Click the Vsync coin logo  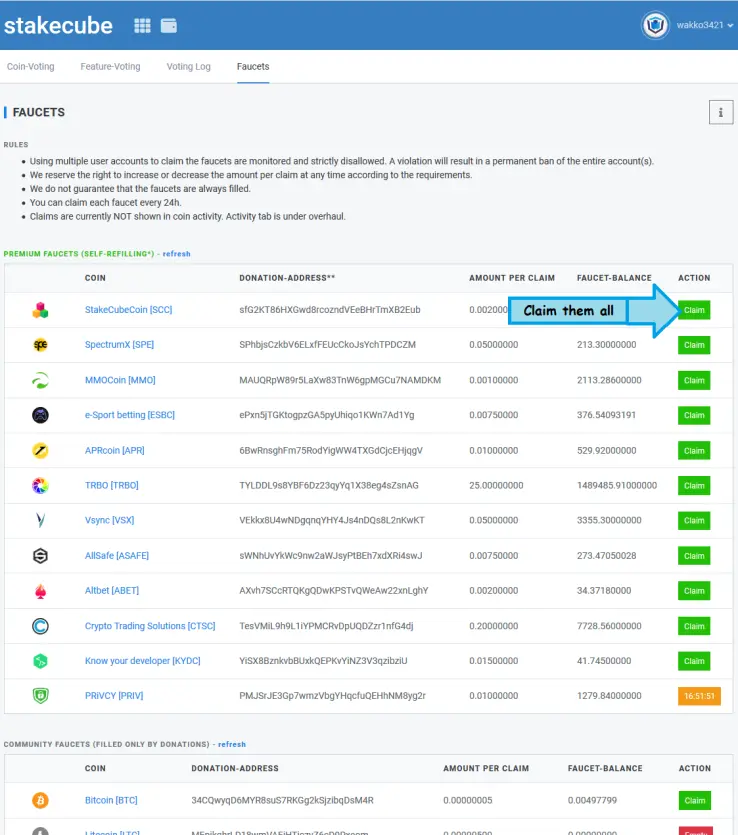(40, 520)
